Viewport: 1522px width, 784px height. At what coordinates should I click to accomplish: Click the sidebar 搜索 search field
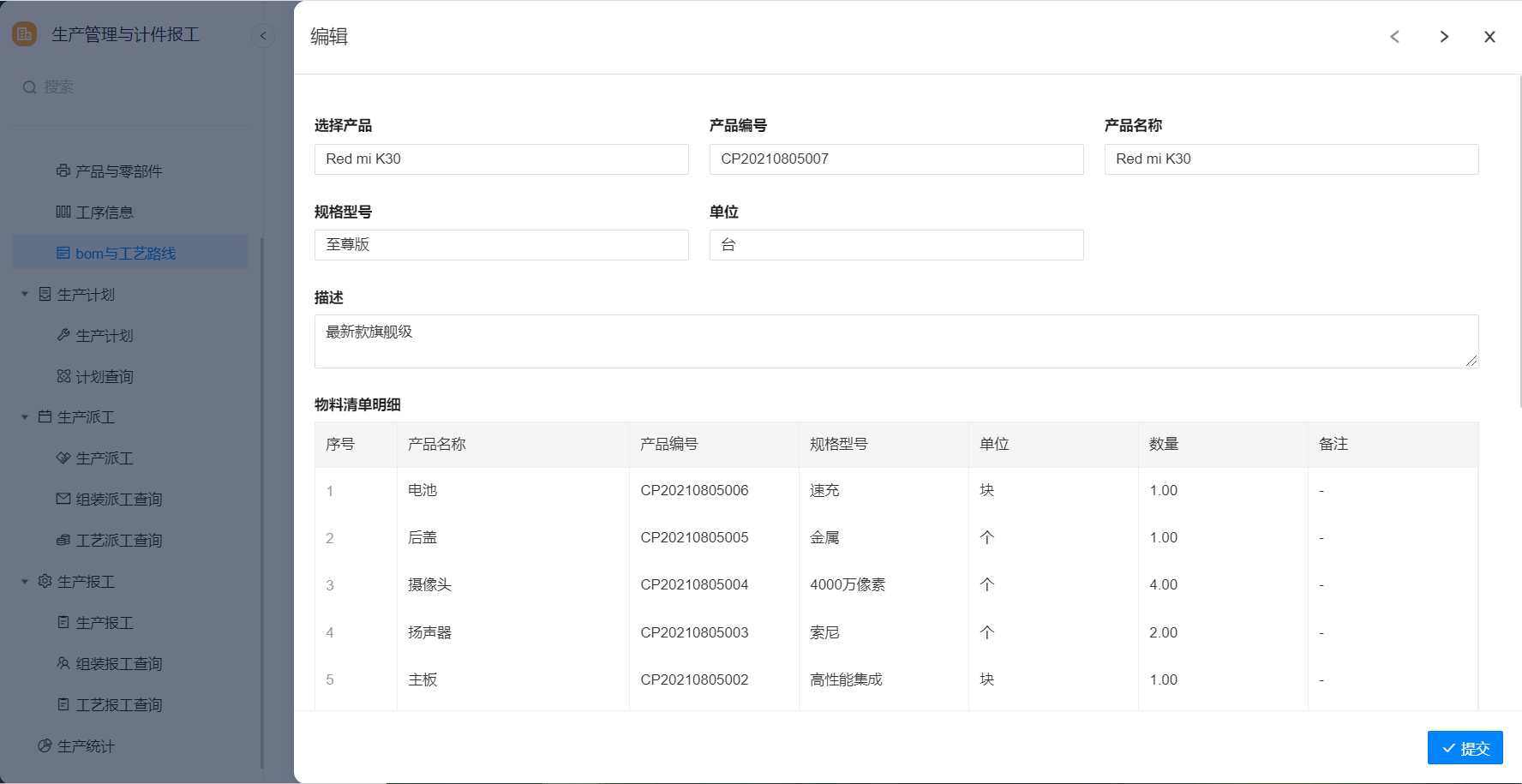pos(133,87)
